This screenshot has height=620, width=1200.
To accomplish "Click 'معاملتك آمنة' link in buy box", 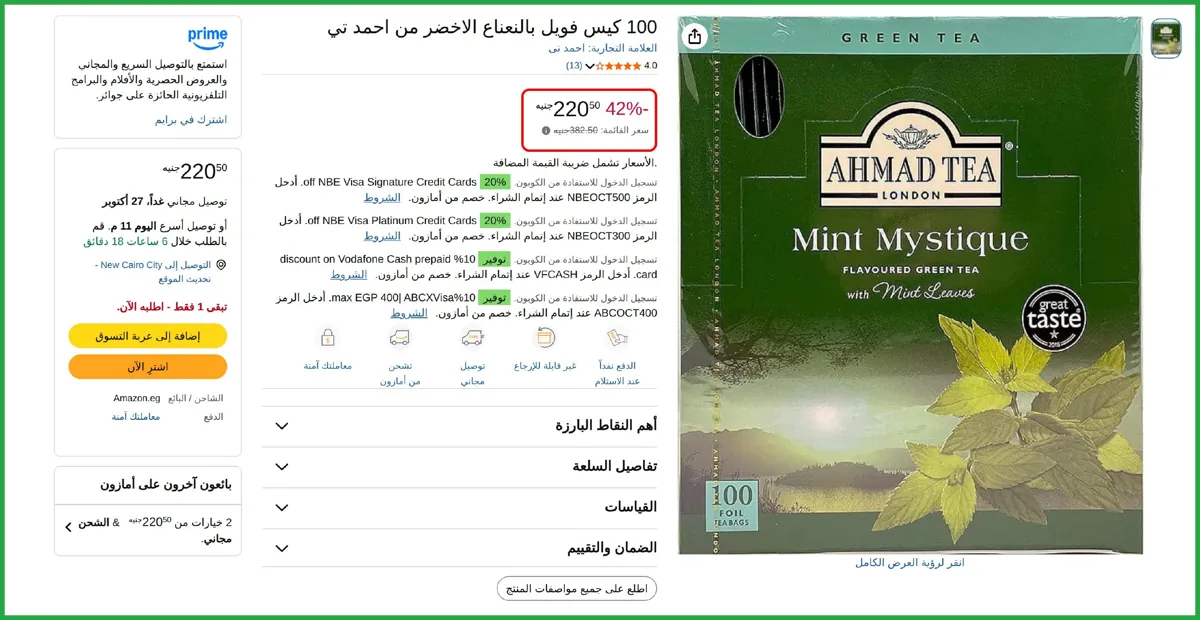I will (x=136, y=417).
